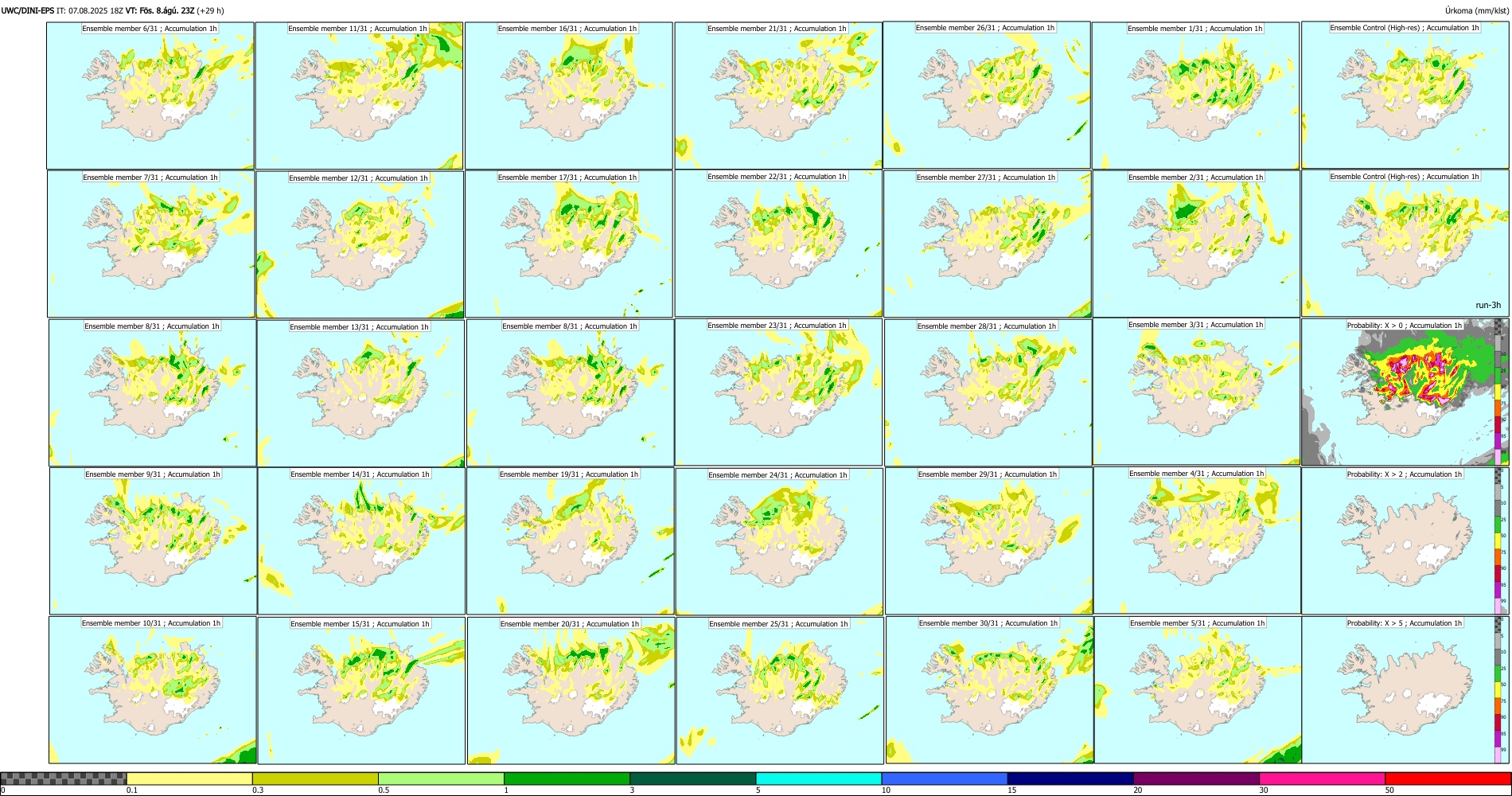
Task: Select the pink 30–50 legend swatch
Action: pyautogui.click(x=1322, y=778)
